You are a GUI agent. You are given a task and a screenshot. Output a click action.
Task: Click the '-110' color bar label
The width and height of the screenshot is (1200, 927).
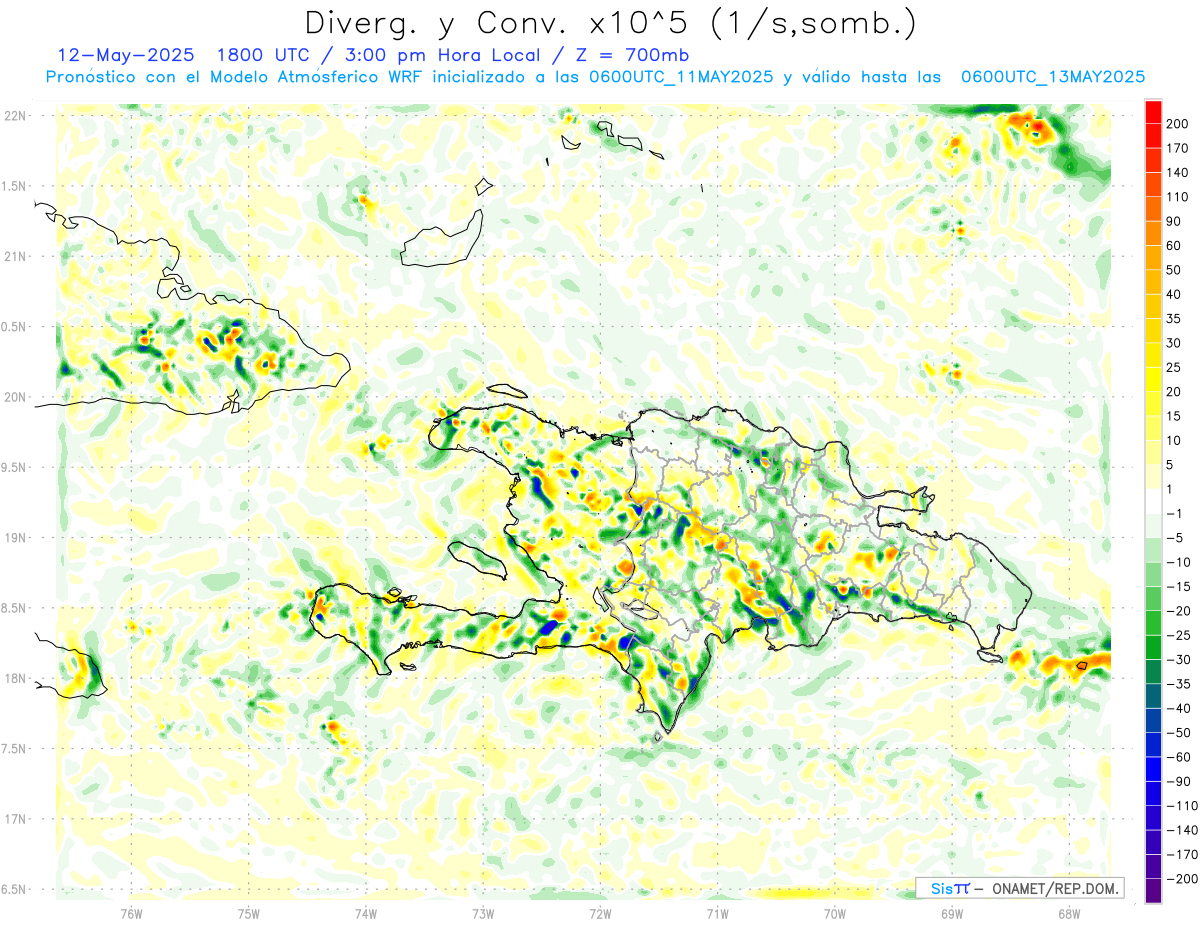coord(1180,805)
